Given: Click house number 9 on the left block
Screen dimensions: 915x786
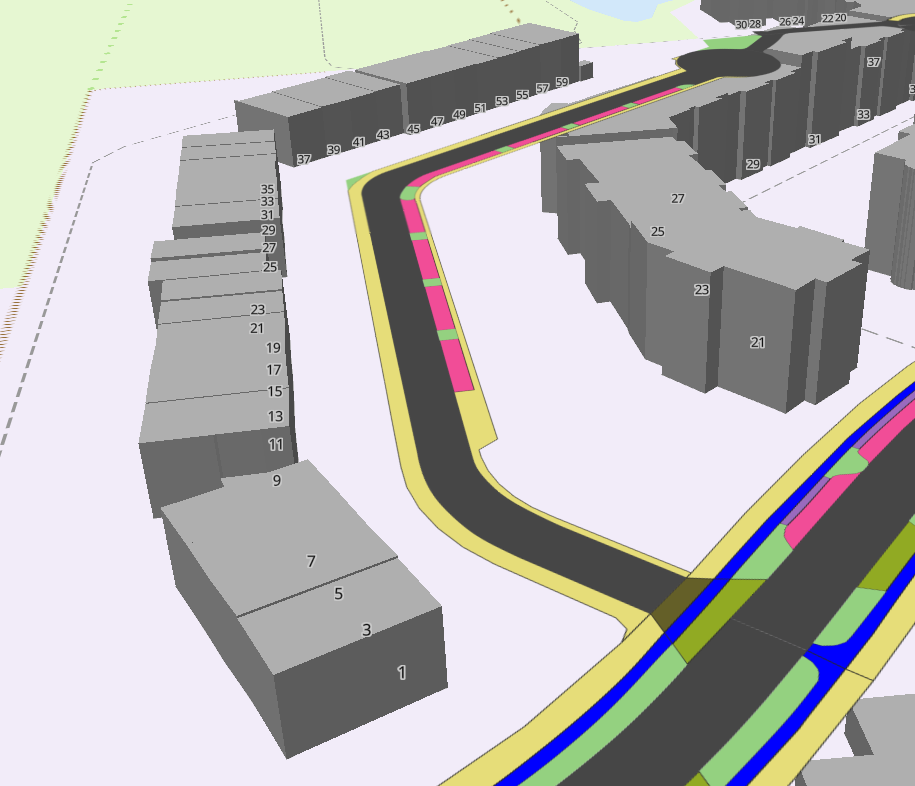Looking at the screenshot, I should [275, 482].
